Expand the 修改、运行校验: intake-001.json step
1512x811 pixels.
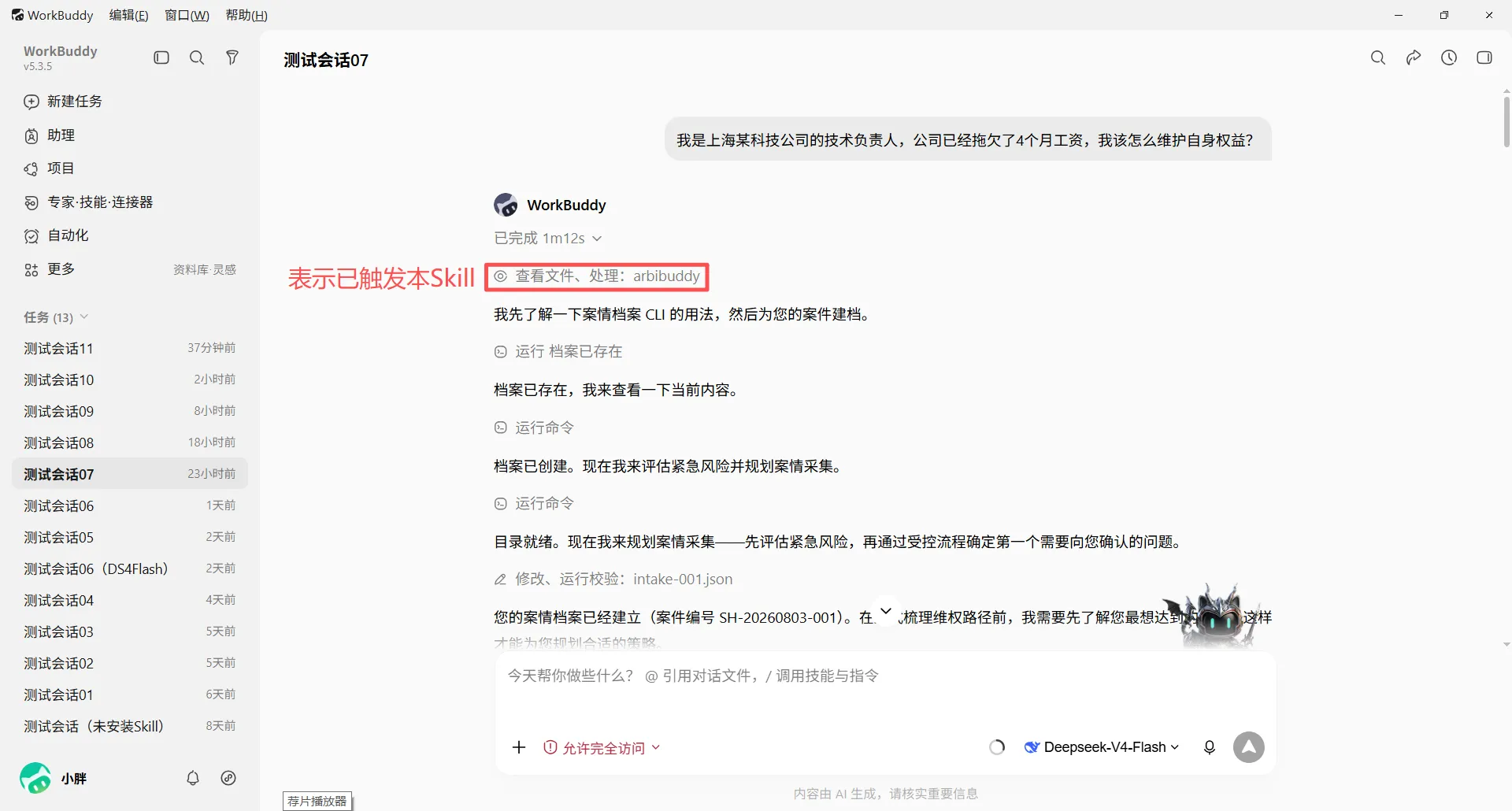click(613, 580)
